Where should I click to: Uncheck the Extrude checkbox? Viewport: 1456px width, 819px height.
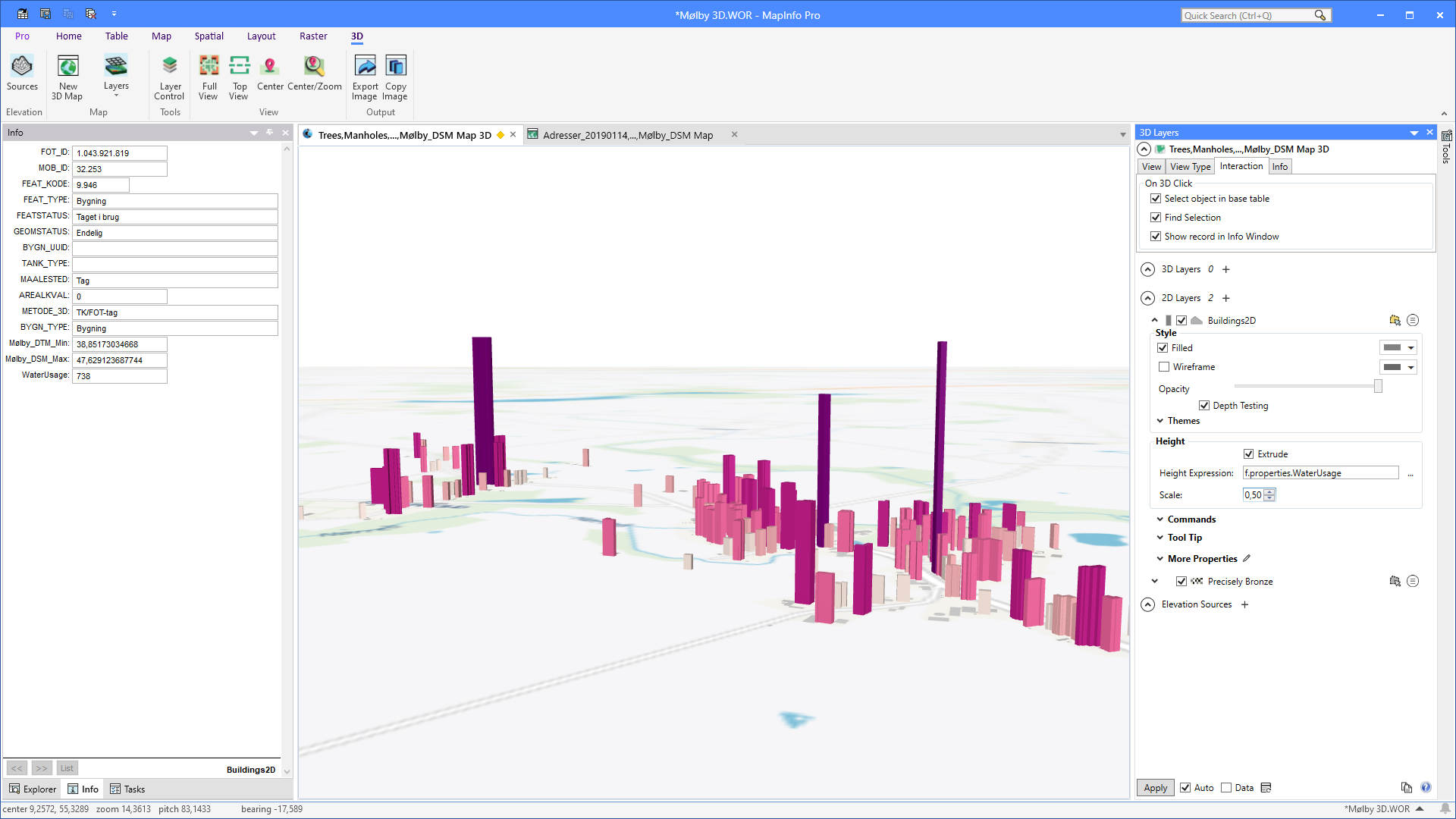coord(1248,454)
